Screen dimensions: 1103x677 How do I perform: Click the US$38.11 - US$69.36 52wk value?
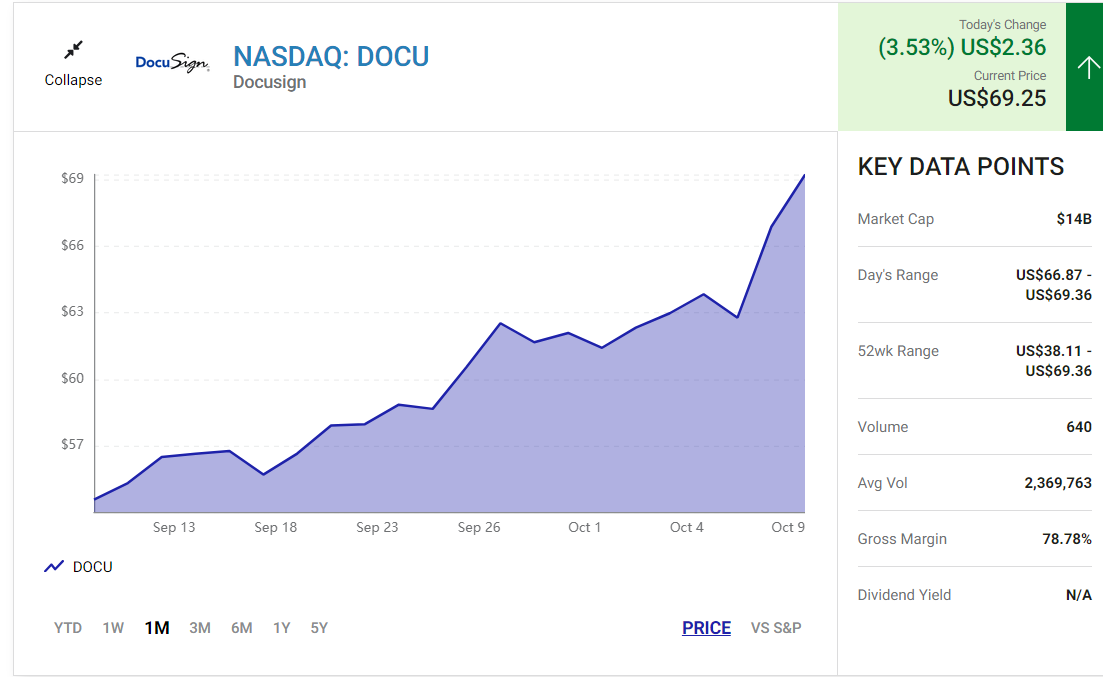click(1054, 361)
